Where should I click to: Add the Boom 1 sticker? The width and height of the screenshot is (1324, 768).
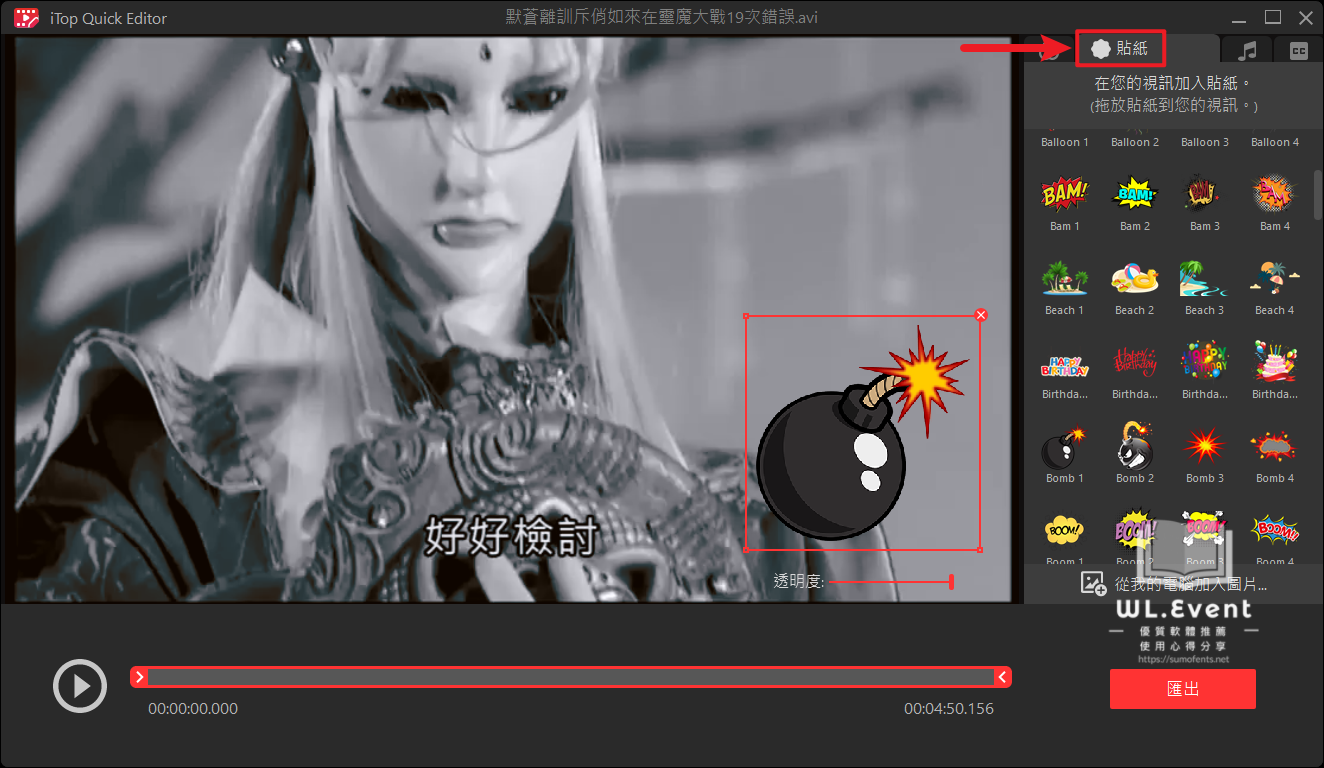pos(1064,528)
